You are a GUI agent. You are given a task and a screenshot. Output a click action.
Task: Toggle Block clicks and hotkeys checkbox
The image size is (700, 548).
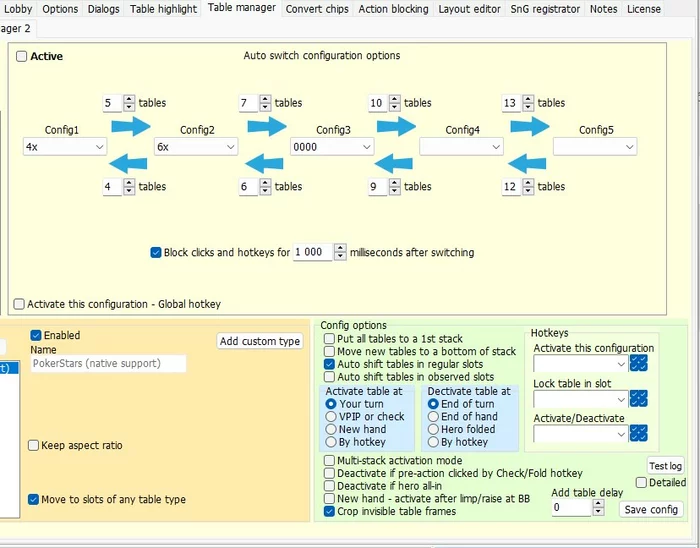click(156, 253)
